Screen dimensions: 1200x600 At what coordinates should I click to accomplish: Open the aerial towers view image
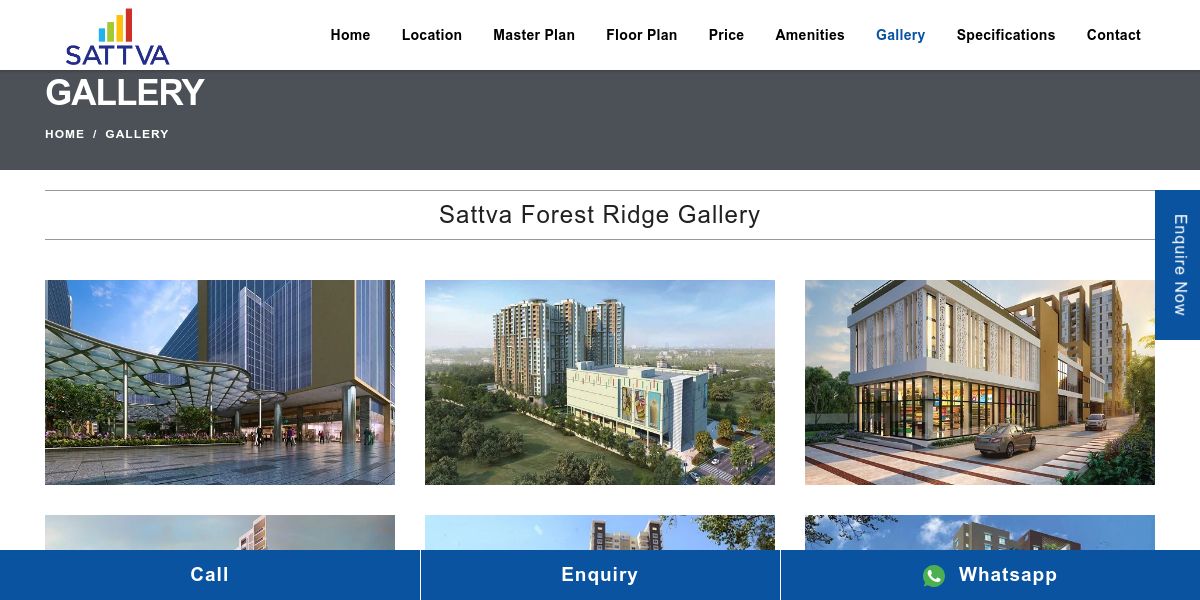point(600,382)
